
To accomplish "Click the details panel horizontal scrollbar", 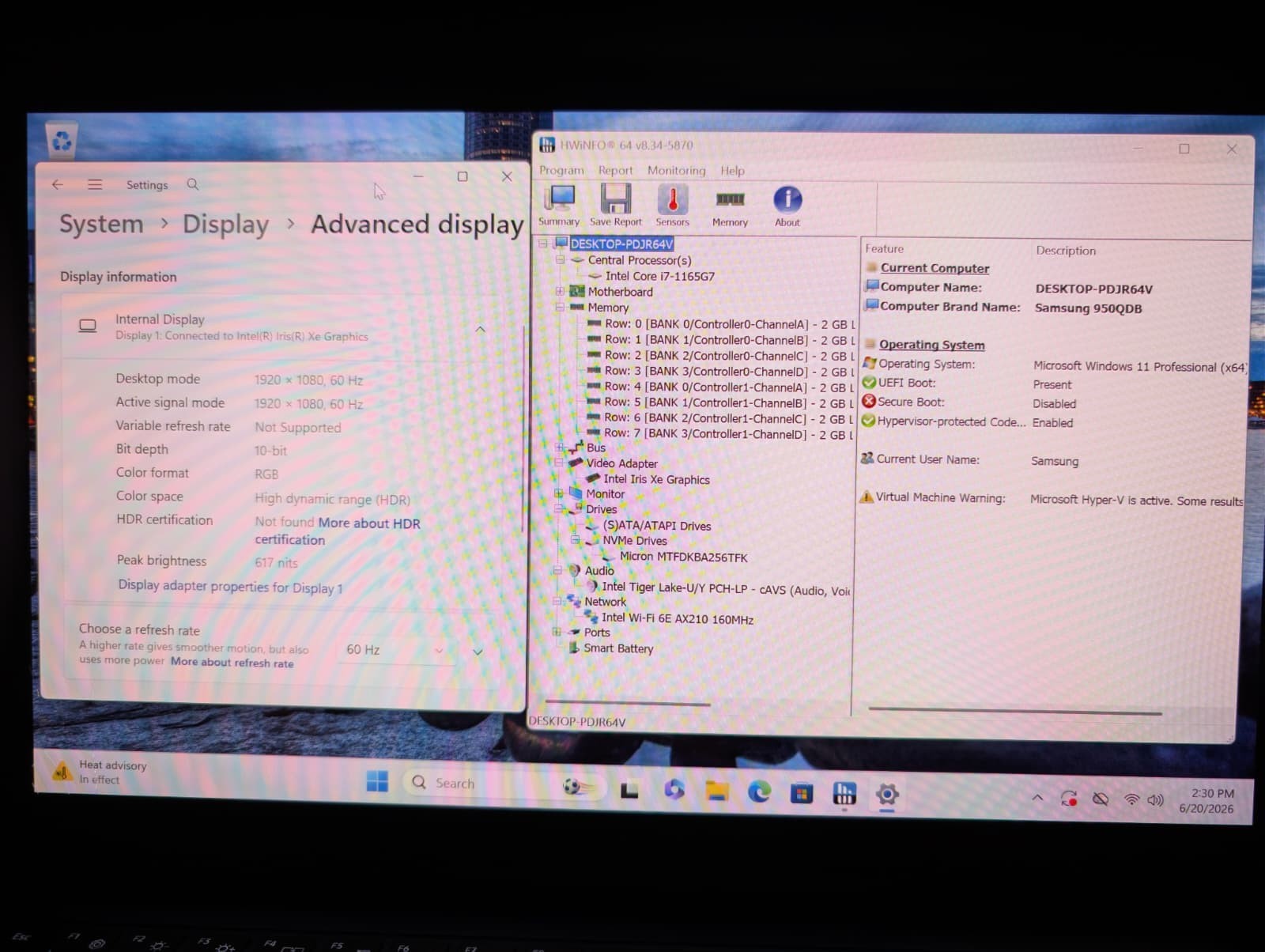I will 1015,711.
